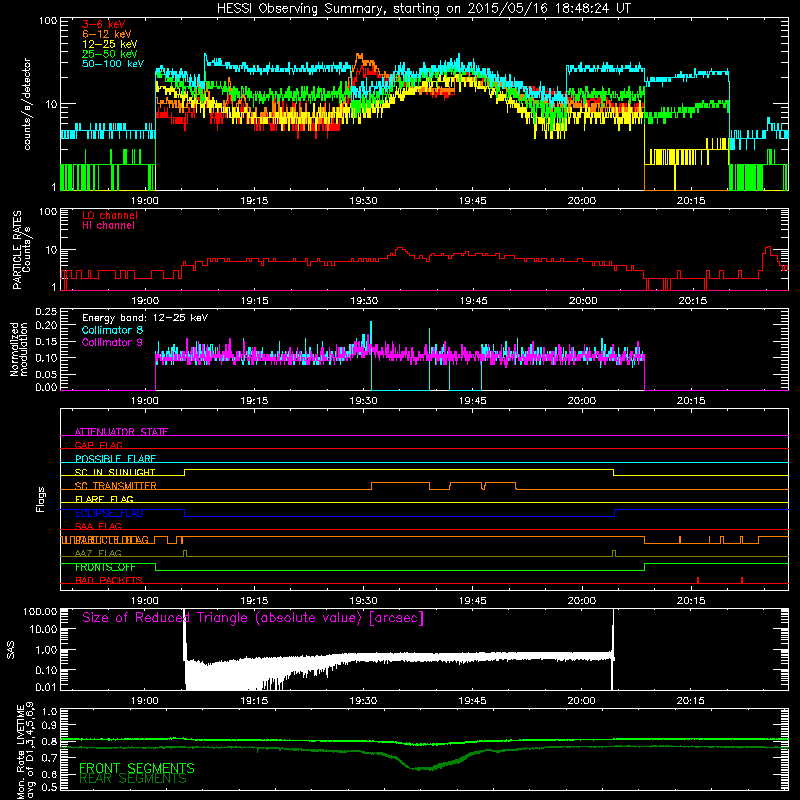Image resolution: width=800 pixels, height=800 pixels.
Task: Click the BAD_PACKETS flag label
Action: (109, 580)
